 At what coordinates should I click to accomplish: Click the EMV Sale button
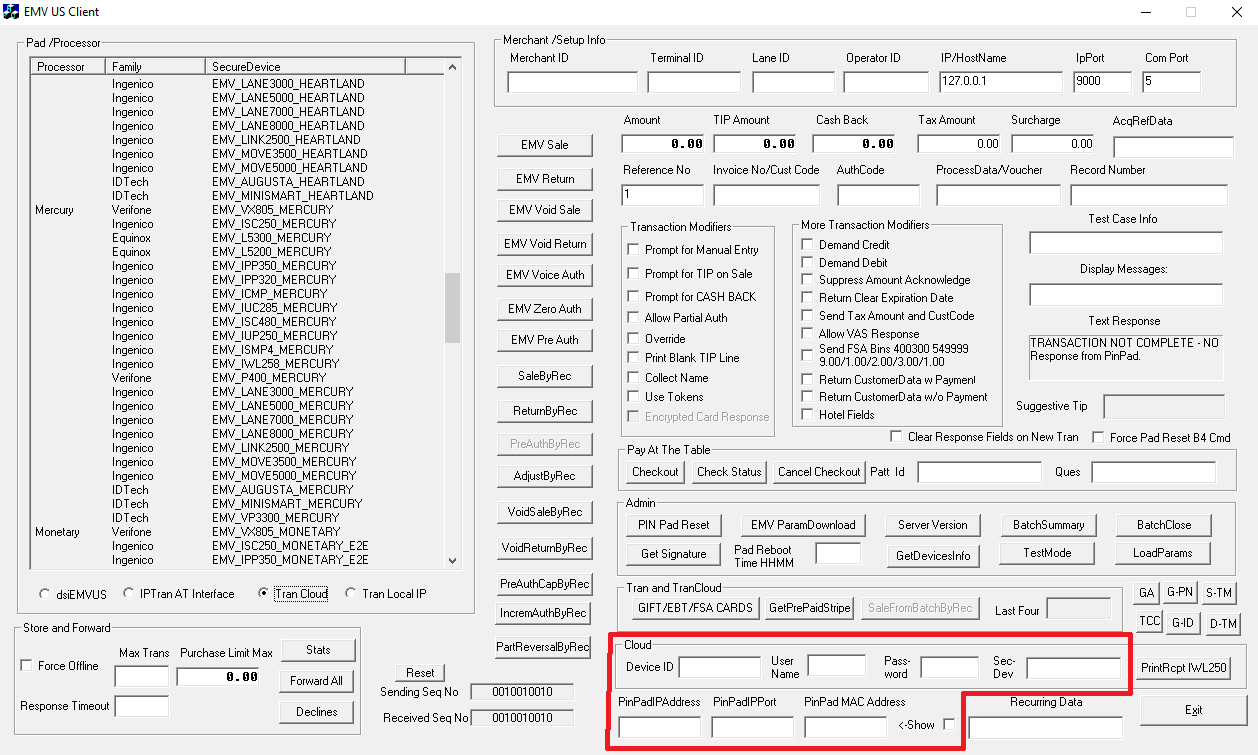(x=544, y=145)
